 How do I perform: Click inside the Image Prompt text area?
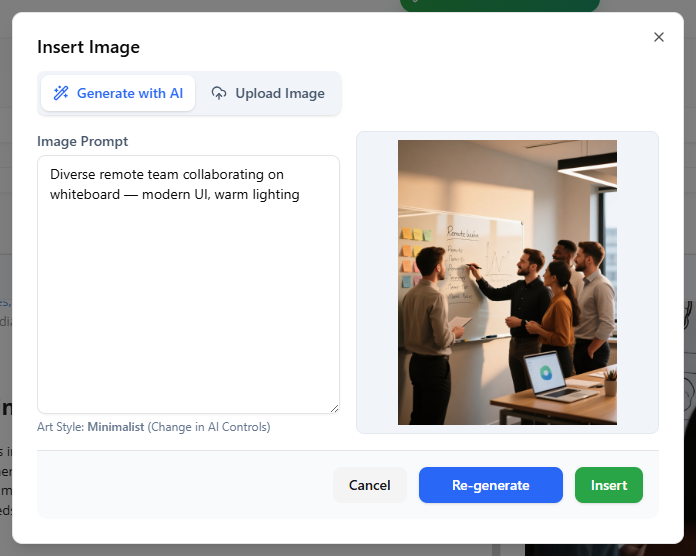coord(188,300)
